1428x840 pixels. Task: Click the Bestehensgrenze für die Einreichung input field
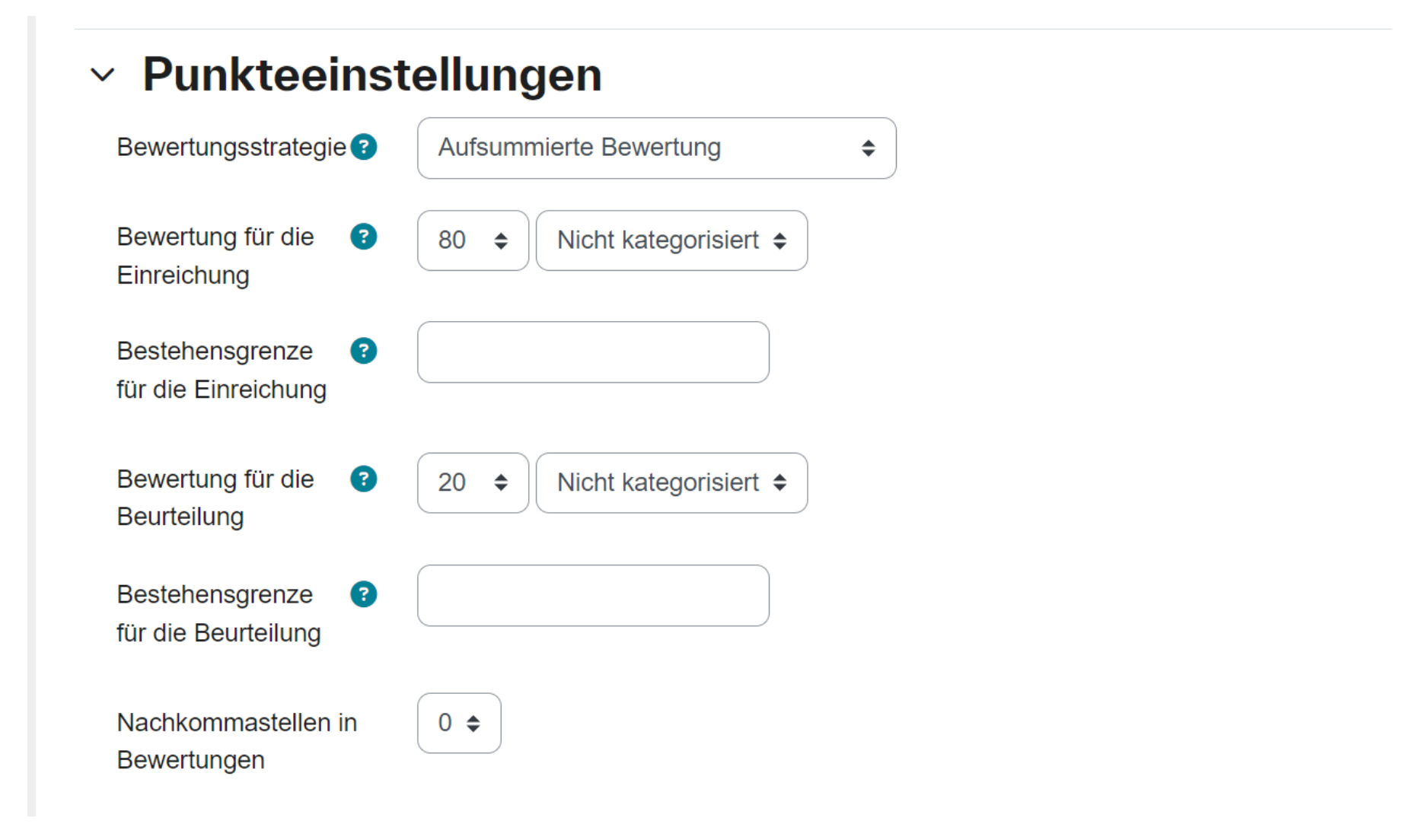click(592, 352)
